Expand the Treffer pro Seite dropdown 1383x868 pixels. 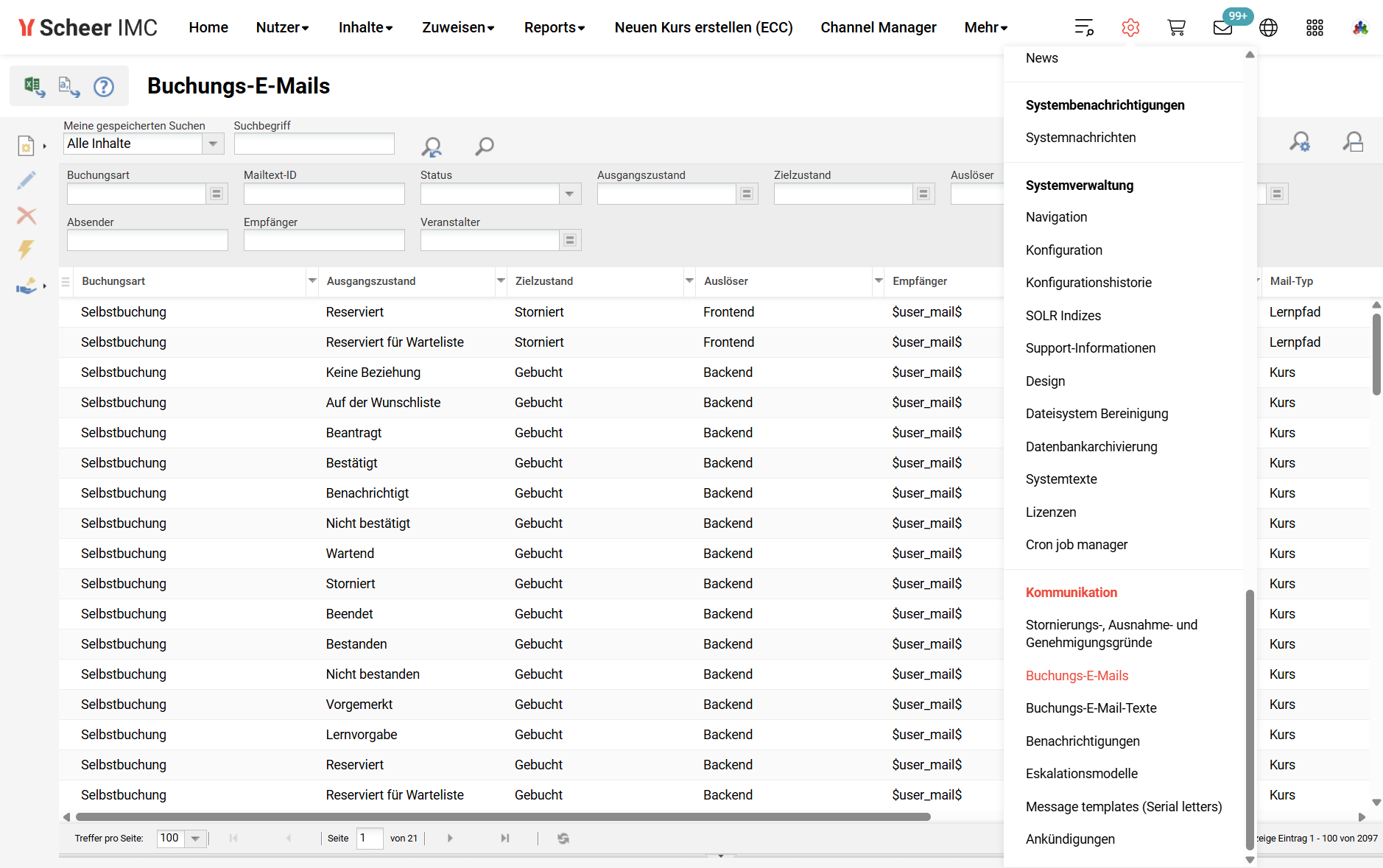tap(195, 839)
